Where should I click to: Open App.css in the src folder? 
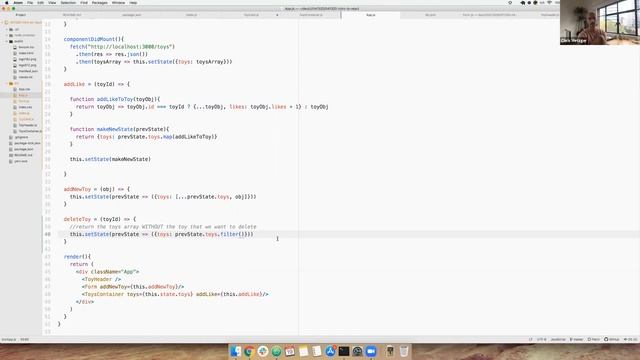click(24, 89)
